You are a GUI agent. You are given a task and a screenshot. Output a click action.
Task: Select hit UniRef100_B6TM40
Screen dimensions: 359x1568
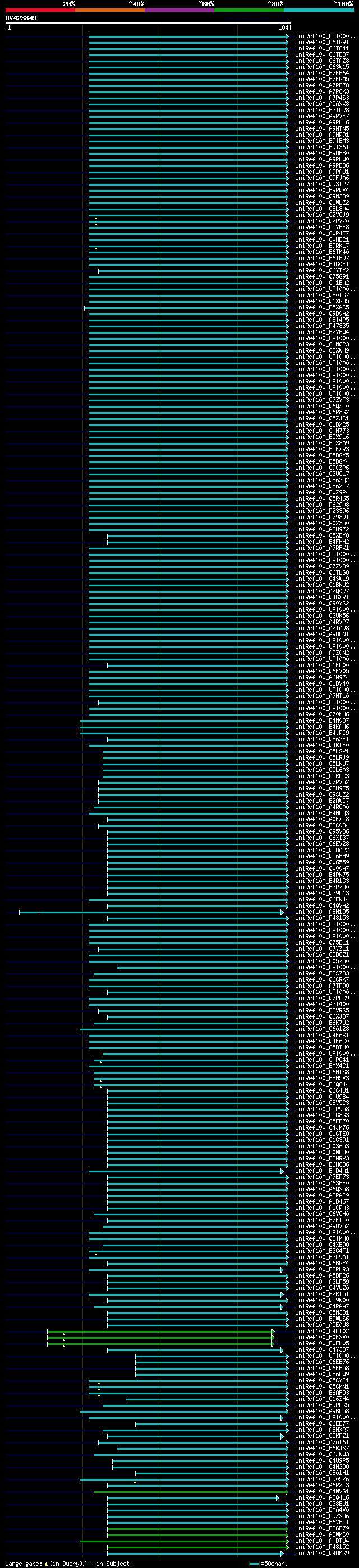coord(322,252)
